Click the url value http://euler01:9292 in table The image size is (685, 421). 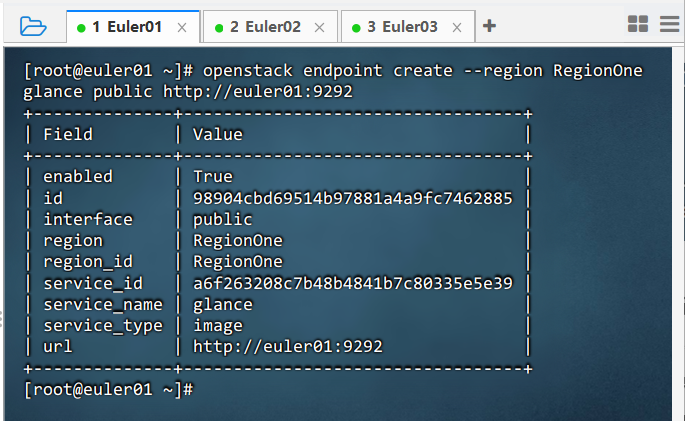(288, 347)
